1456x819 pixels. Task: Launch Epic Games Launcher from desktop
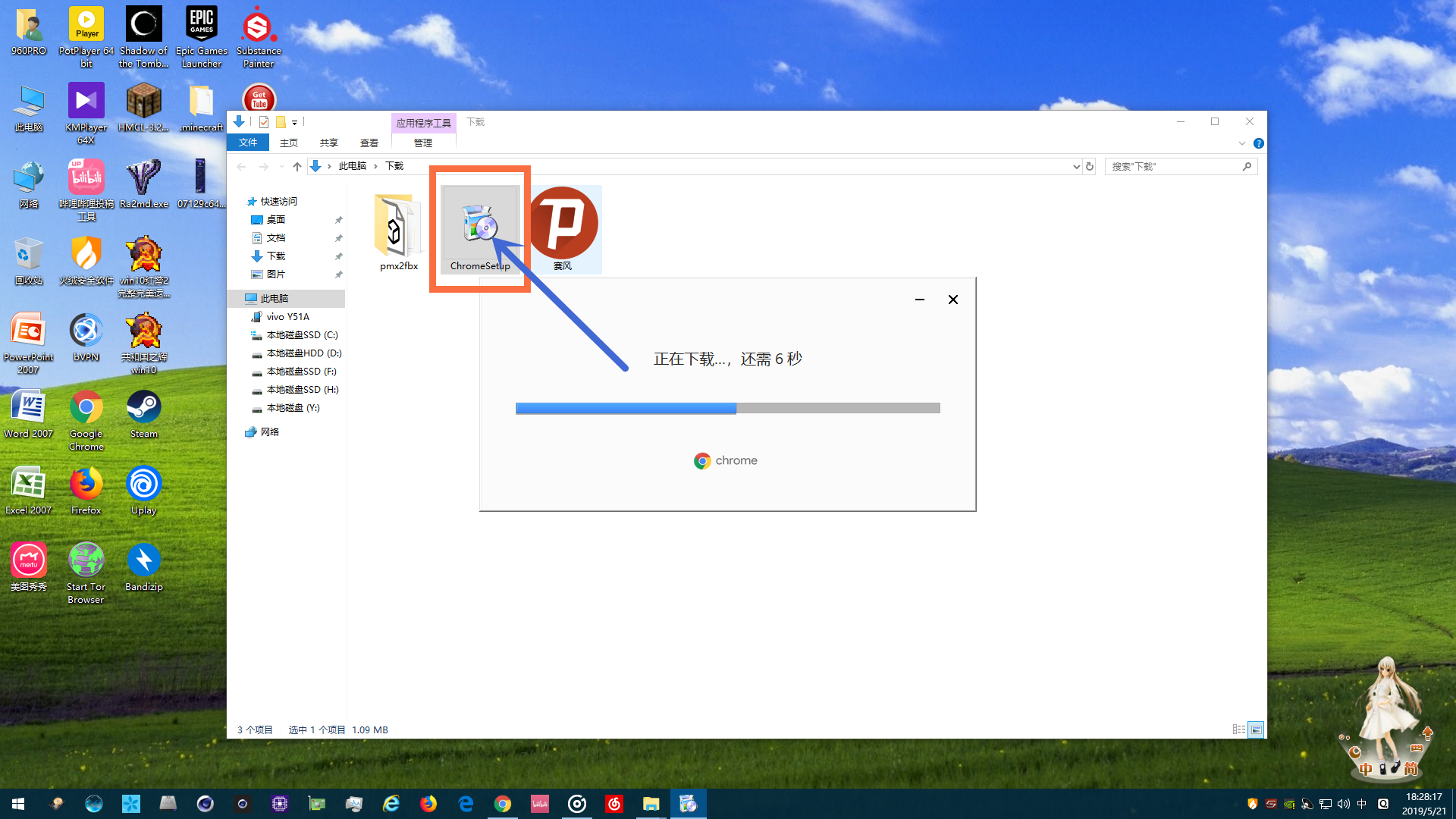tap(202, 36)
